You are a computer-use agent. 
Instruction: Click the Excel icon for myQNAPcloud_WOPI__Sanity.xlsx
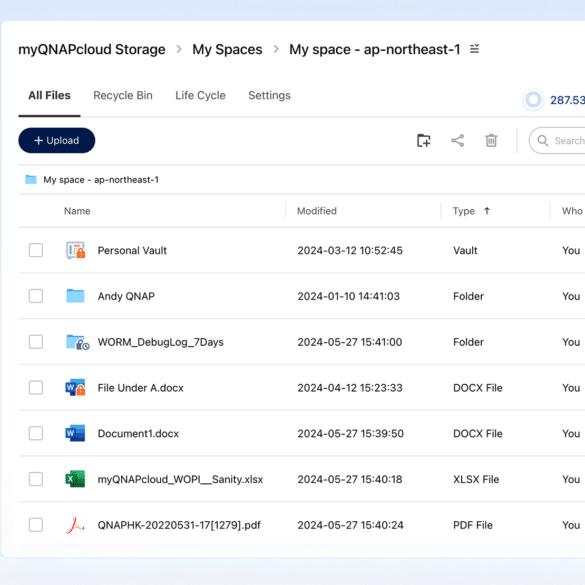pyautogui.click(x=75, y=479)
